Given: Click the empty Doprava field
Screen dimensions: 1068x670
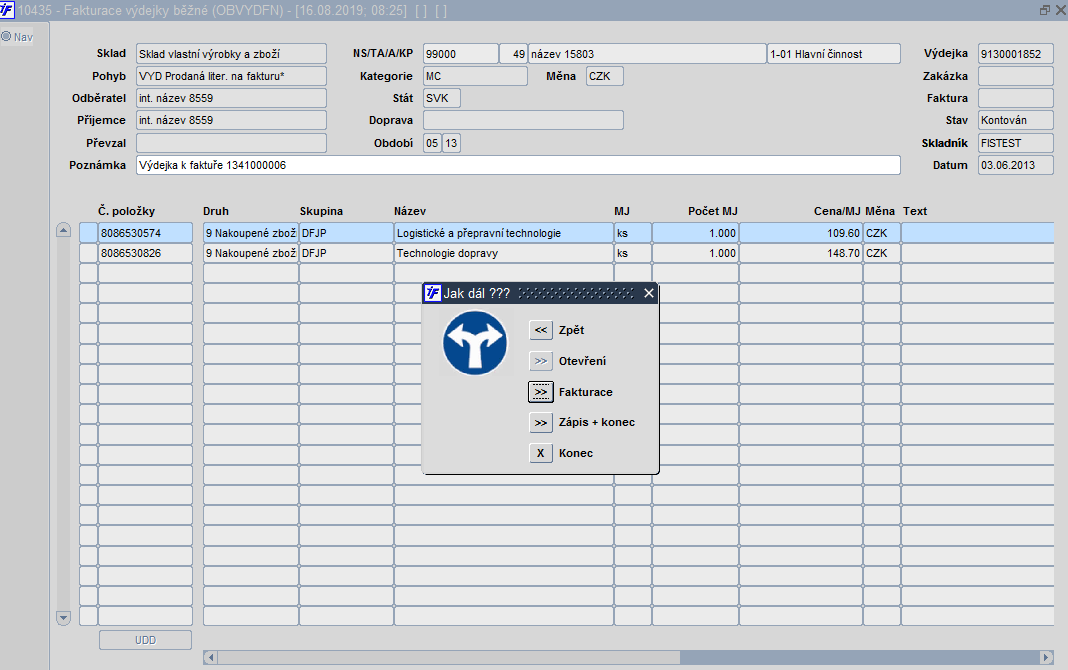Looking at the screenshot, I should click(x=523, y=120).
